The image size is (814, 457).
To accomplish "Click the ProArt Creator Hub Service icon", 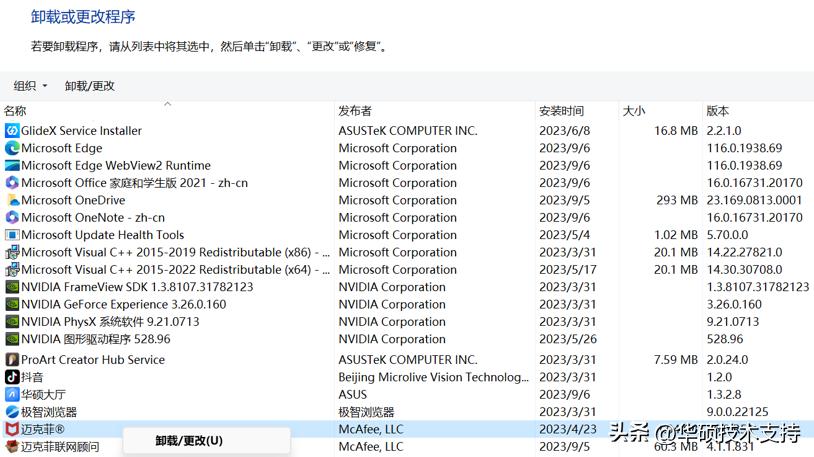I will tap(12, 359).
